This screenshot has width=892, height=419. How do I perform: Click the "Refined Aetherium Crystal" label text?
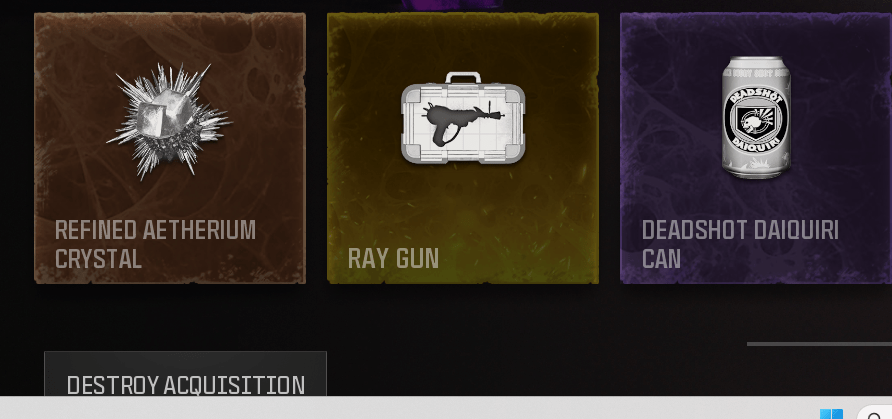[155, 244]
